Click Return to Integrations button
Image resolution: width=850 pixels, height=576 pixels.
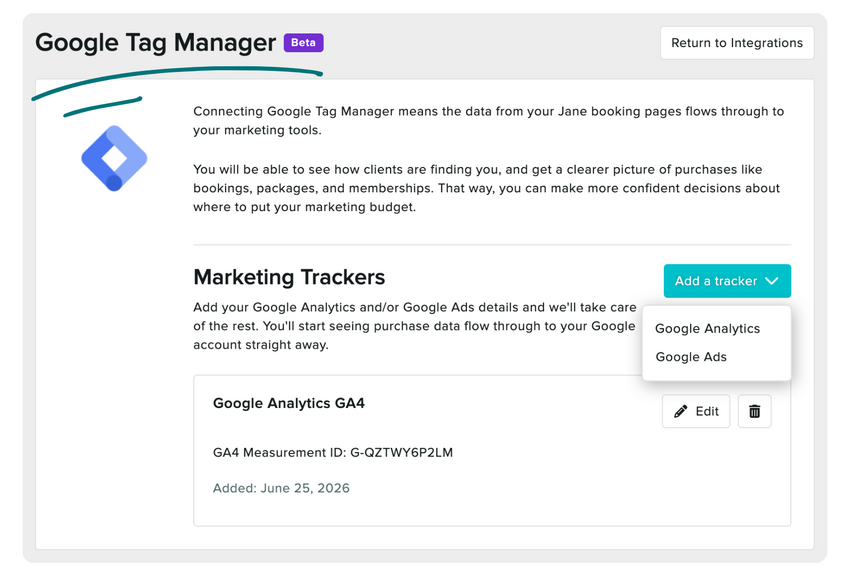(737, 43)
